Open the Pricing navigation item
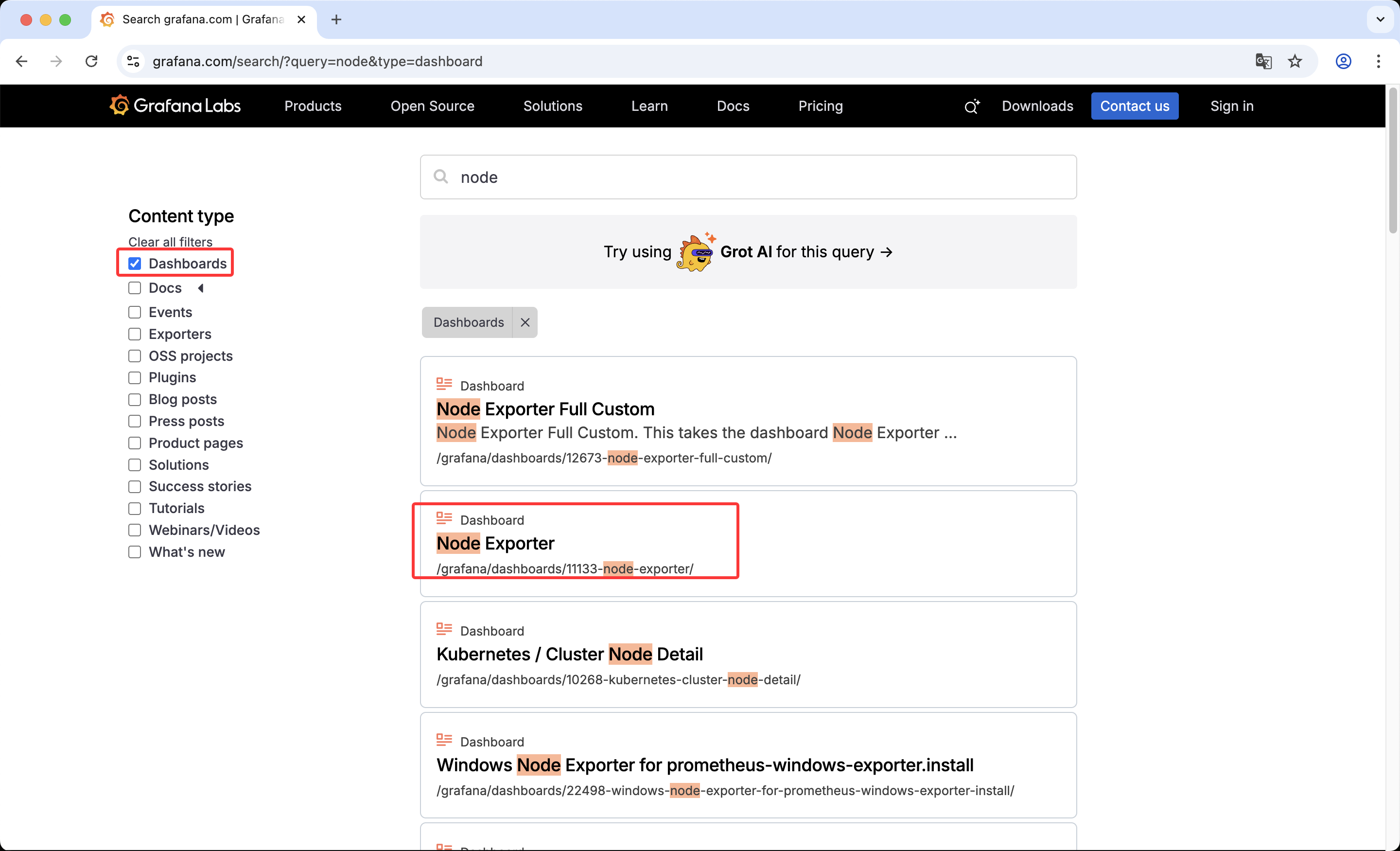 pyautogui.click(x=821, y=106)
